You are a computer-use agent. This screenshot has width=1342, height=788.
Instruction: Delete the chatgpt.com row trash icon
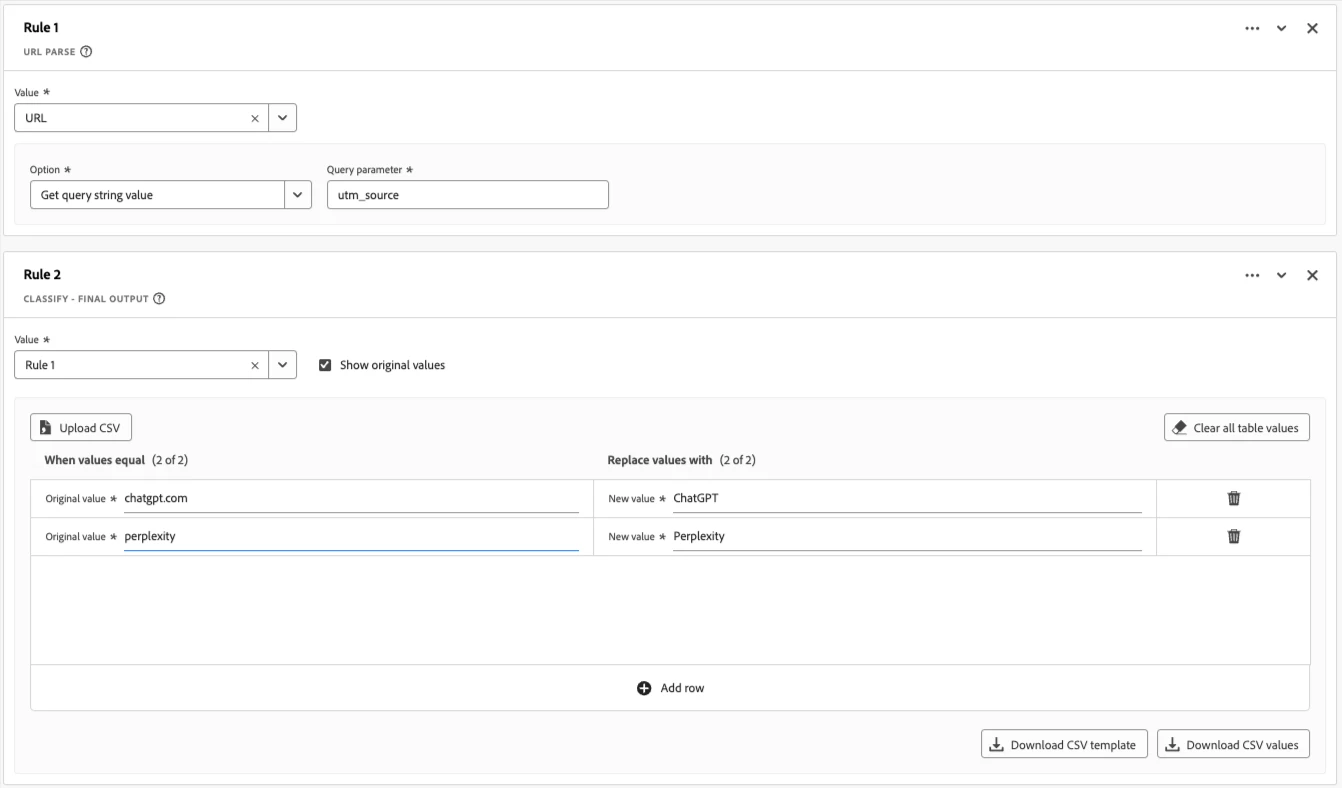click(1234, 498)
